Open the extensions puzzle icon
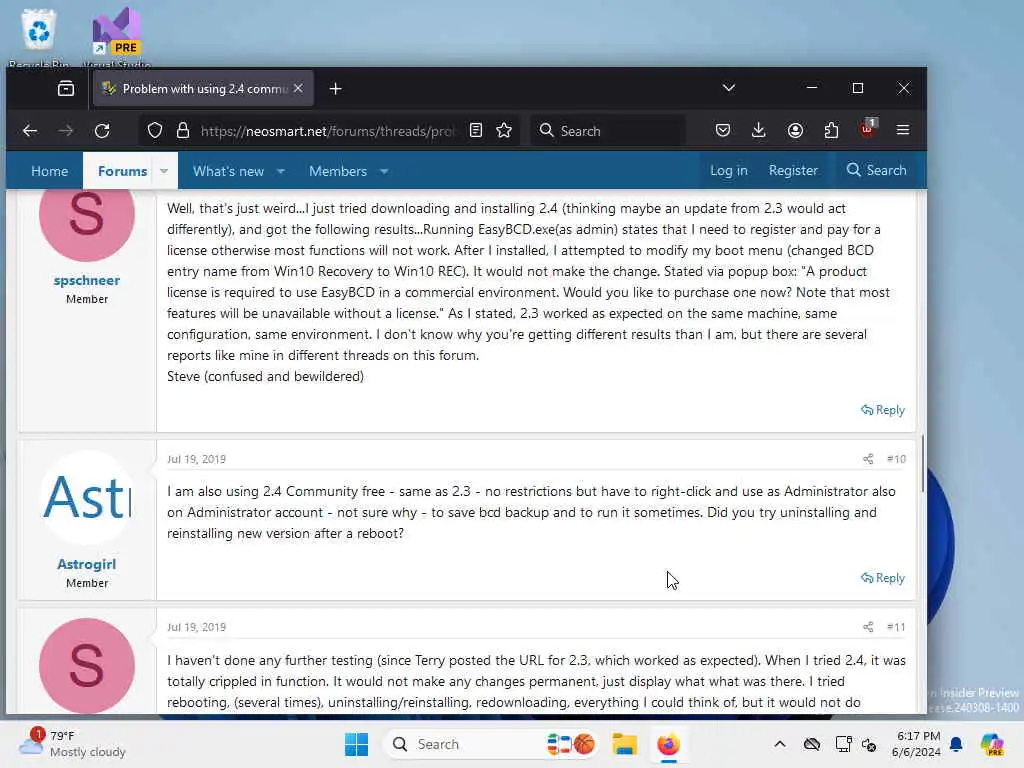Screen dimensions: 1024x768 click(x=831, y=131)
